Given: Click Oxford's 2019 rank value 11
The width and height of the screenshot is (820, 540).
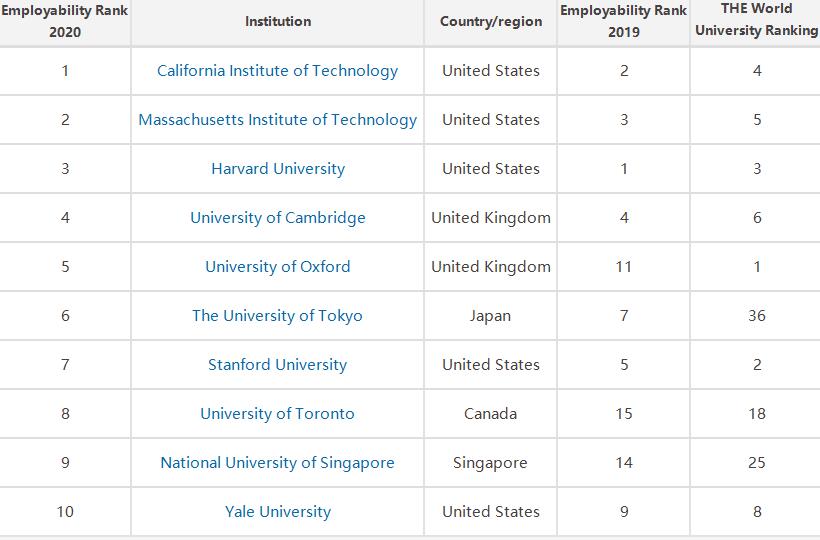Looking at the screenshot, I should click(624, 267).
